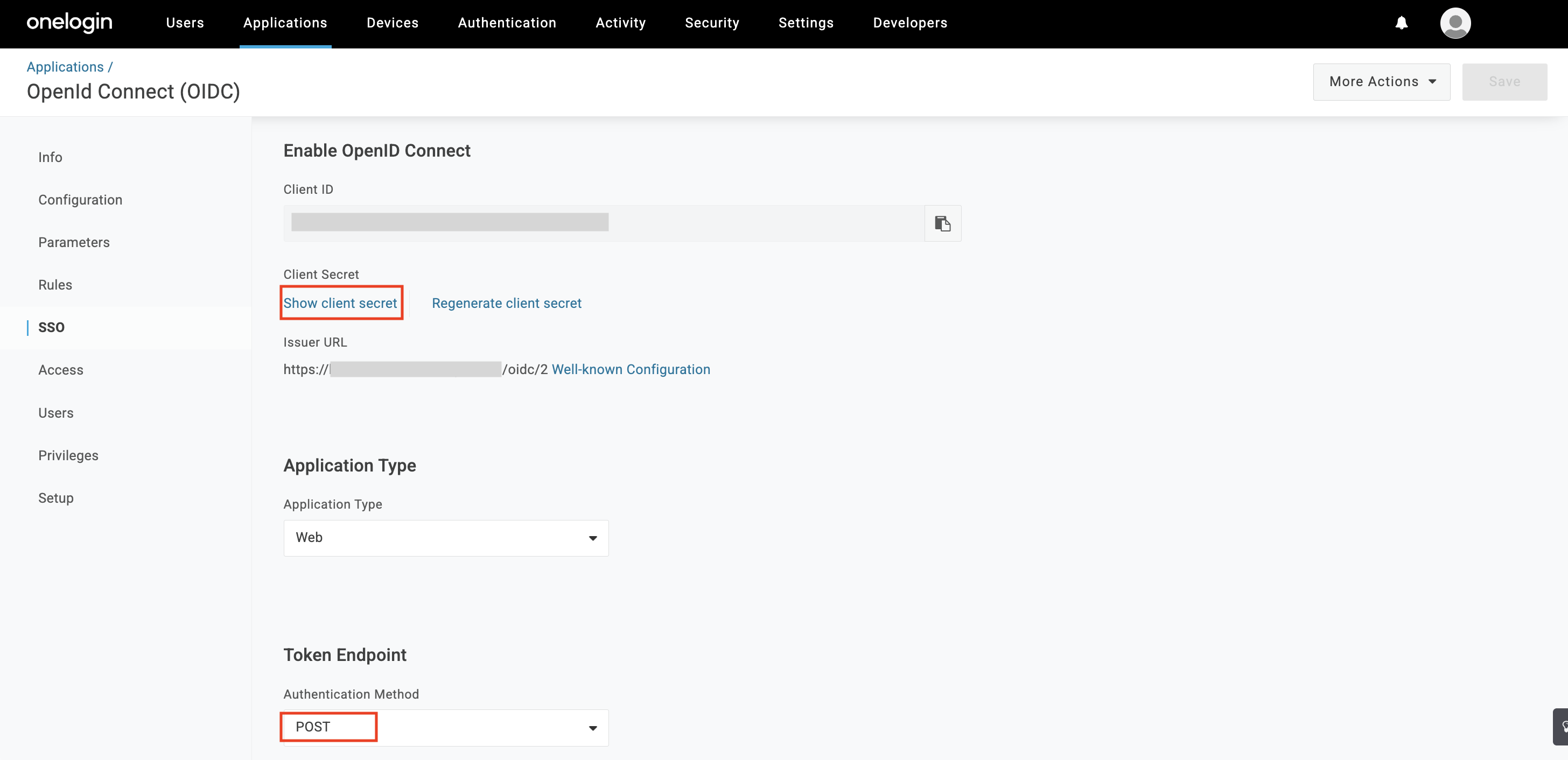Click the Save button

[x=1504, y=81]
